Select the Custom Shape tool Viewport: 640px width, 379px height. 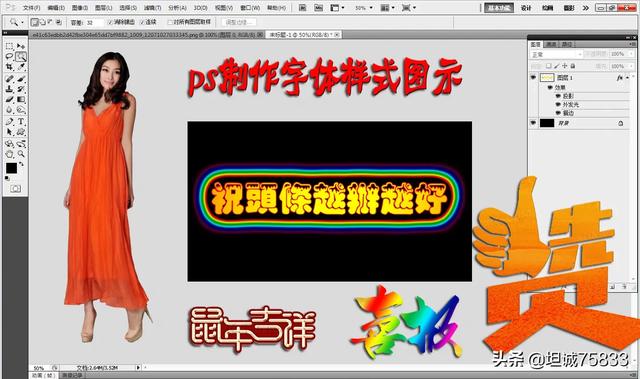21,132
